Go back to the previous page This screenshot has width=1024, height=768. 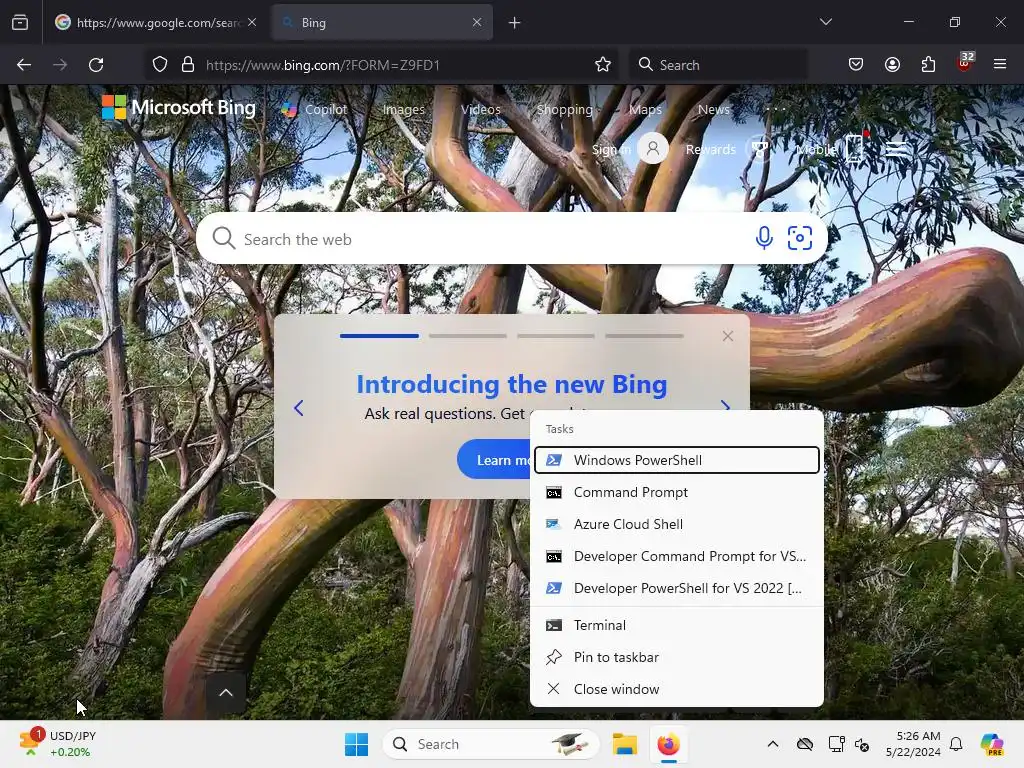pos(24,65)
